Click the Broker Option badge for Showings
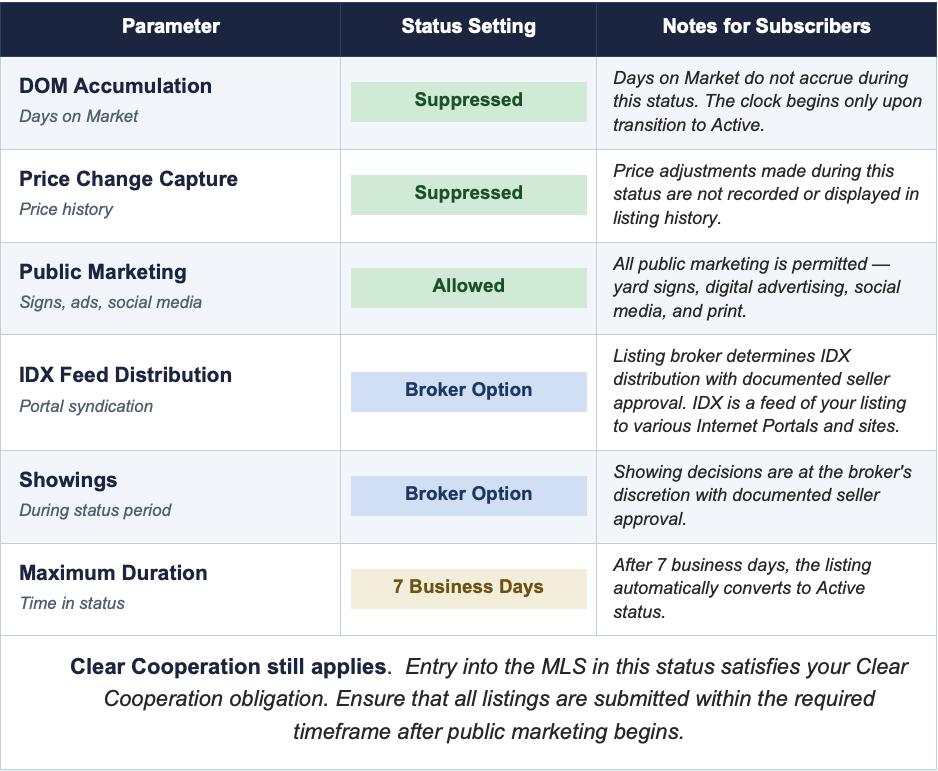This screenshot has width=938, height=771. [468, 494]
